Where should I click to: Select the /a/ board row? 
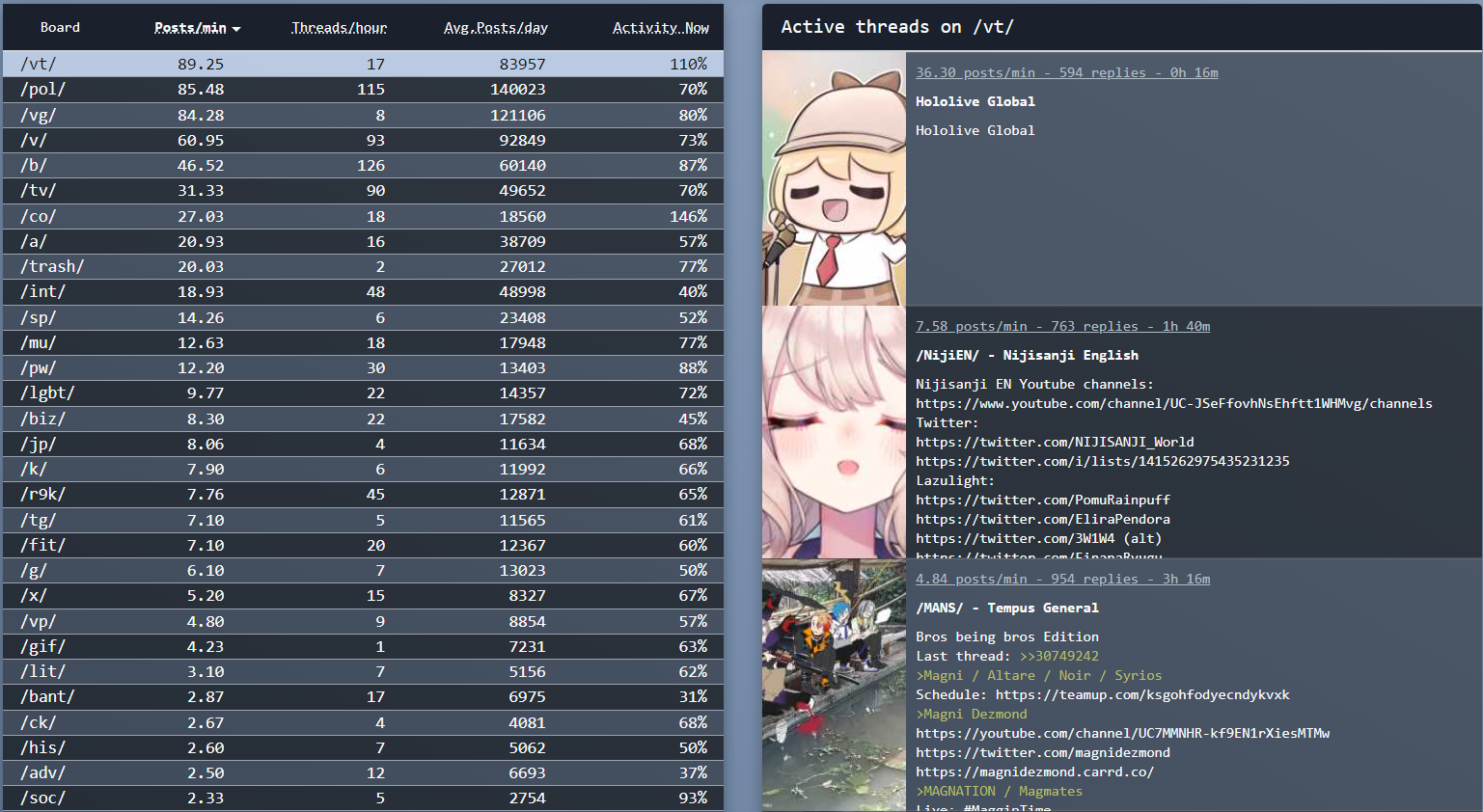(363, 241)
